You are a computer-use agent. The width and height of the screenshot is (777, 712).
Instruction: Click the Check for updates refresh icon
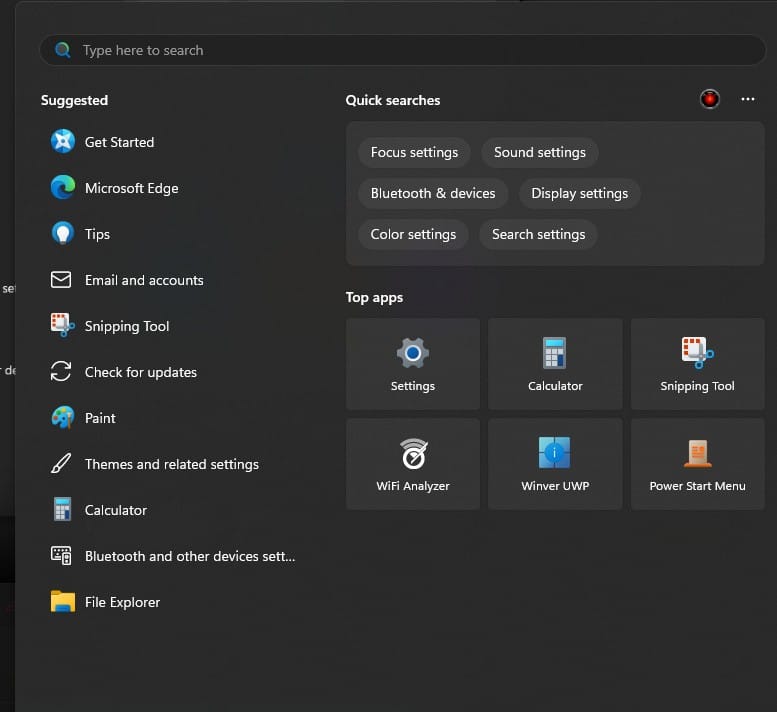tap(61, 372)
